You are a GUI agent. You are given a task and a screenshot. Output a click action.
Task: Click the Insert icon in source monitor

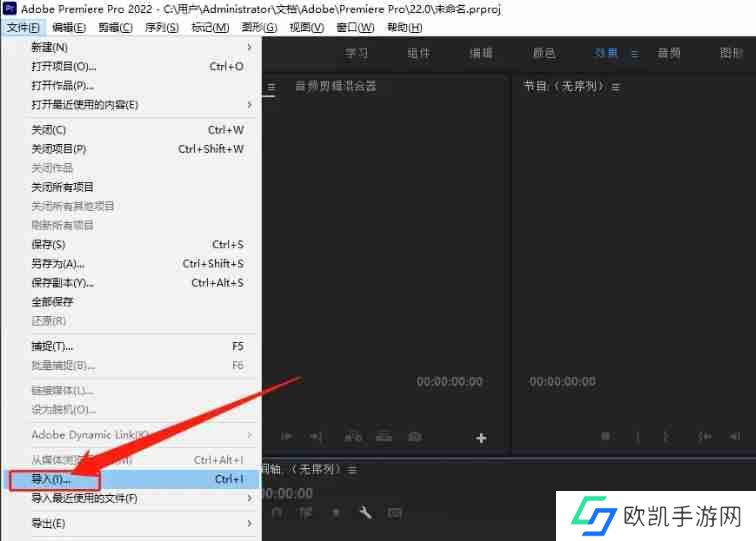(353, 437)
